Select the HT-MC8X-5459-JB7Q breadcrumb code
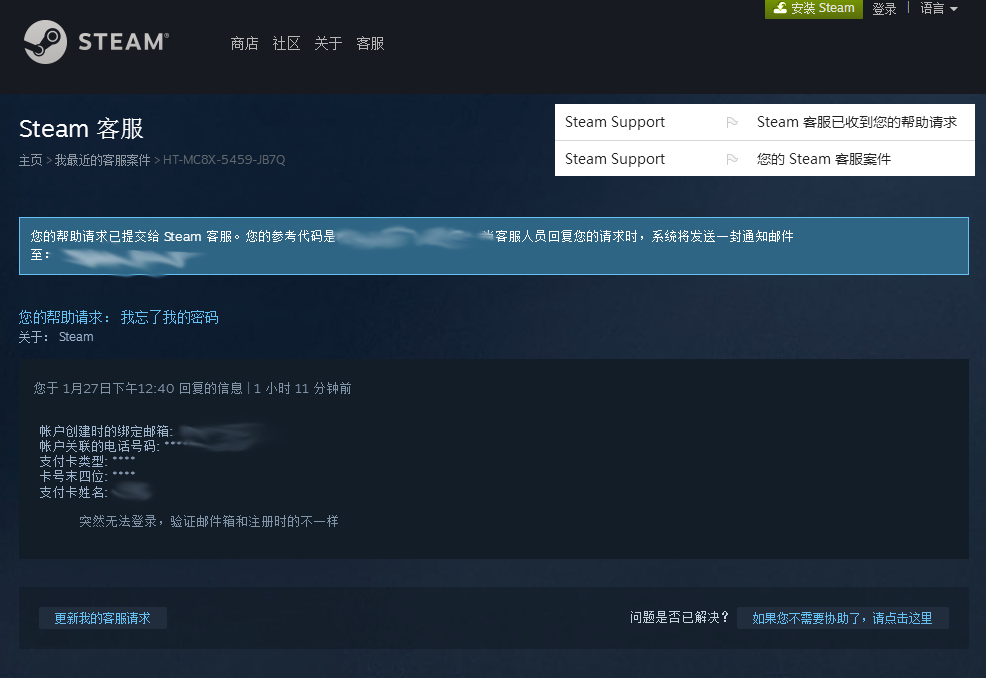 224,160
